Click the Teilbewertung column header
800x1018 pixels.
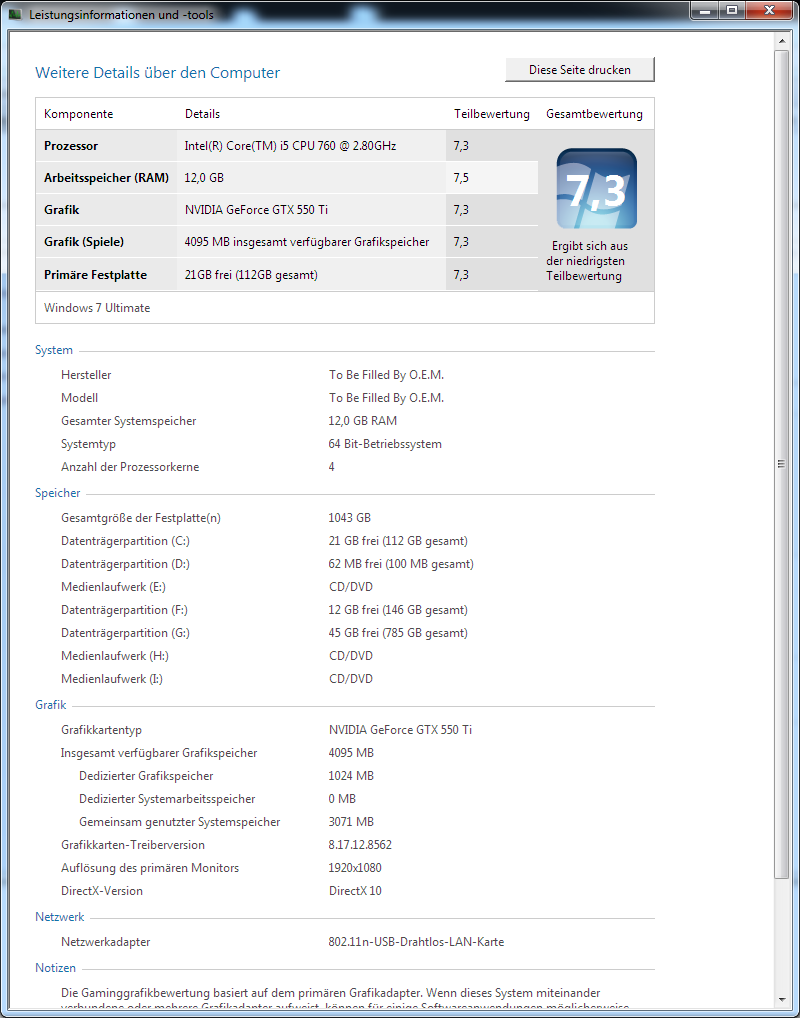(x=492, y=114)
